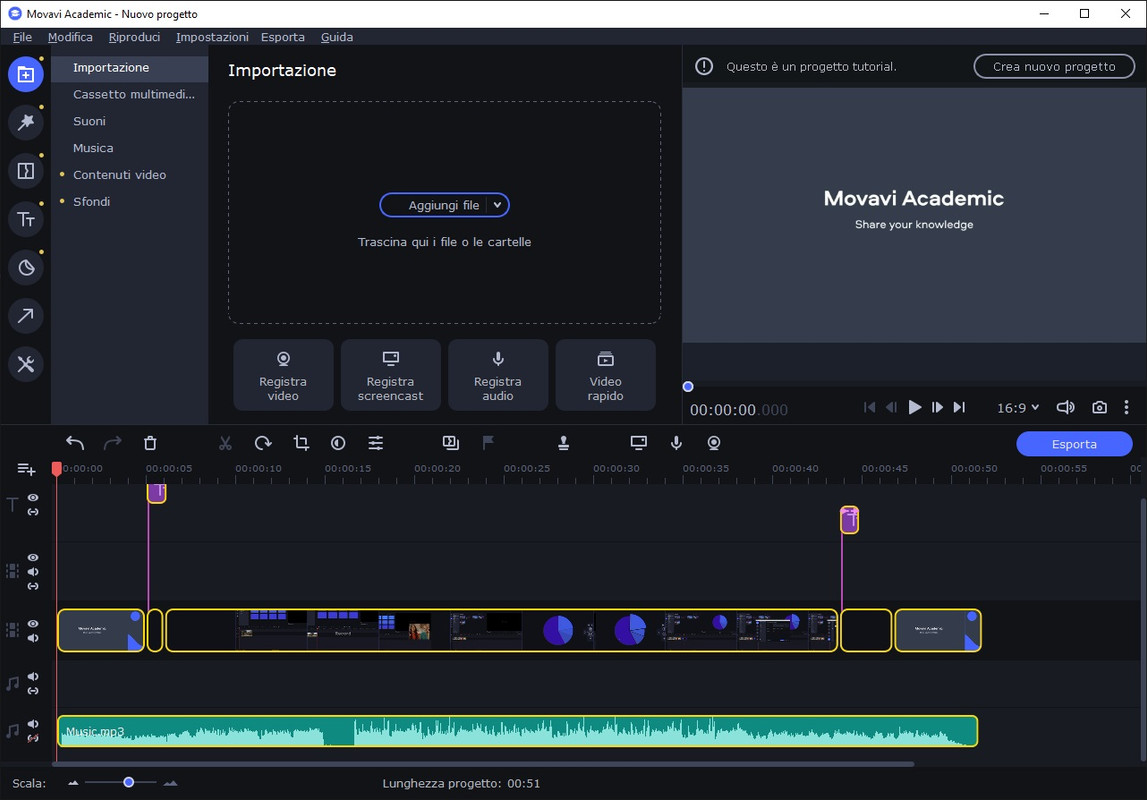The image size is (1147, 800).
Task: Click the blue Esporta button
Action: click(1074, 444)
